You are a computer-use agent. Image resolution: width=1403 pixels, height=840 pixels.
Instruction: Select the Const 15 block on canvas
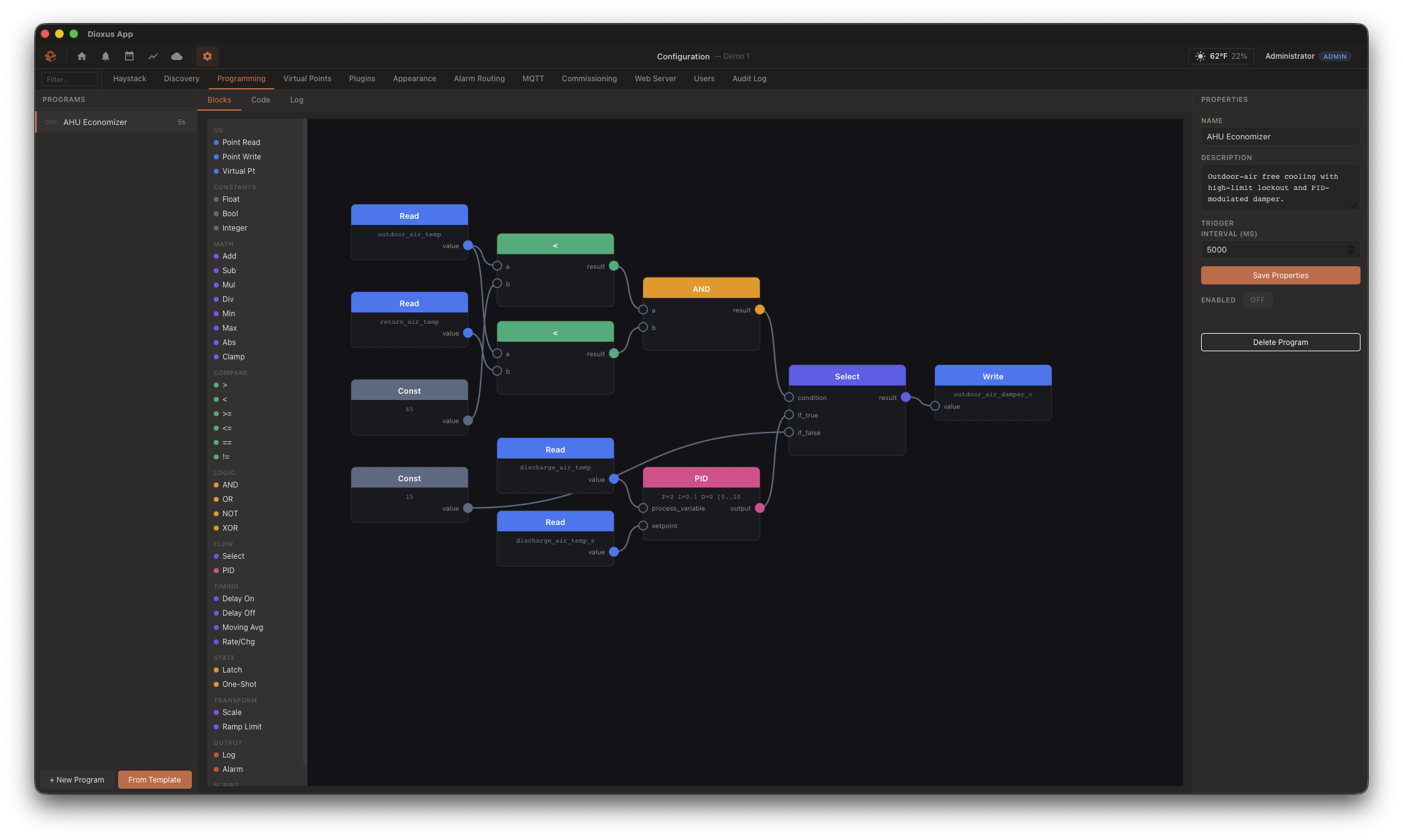(x=409, y=494)
